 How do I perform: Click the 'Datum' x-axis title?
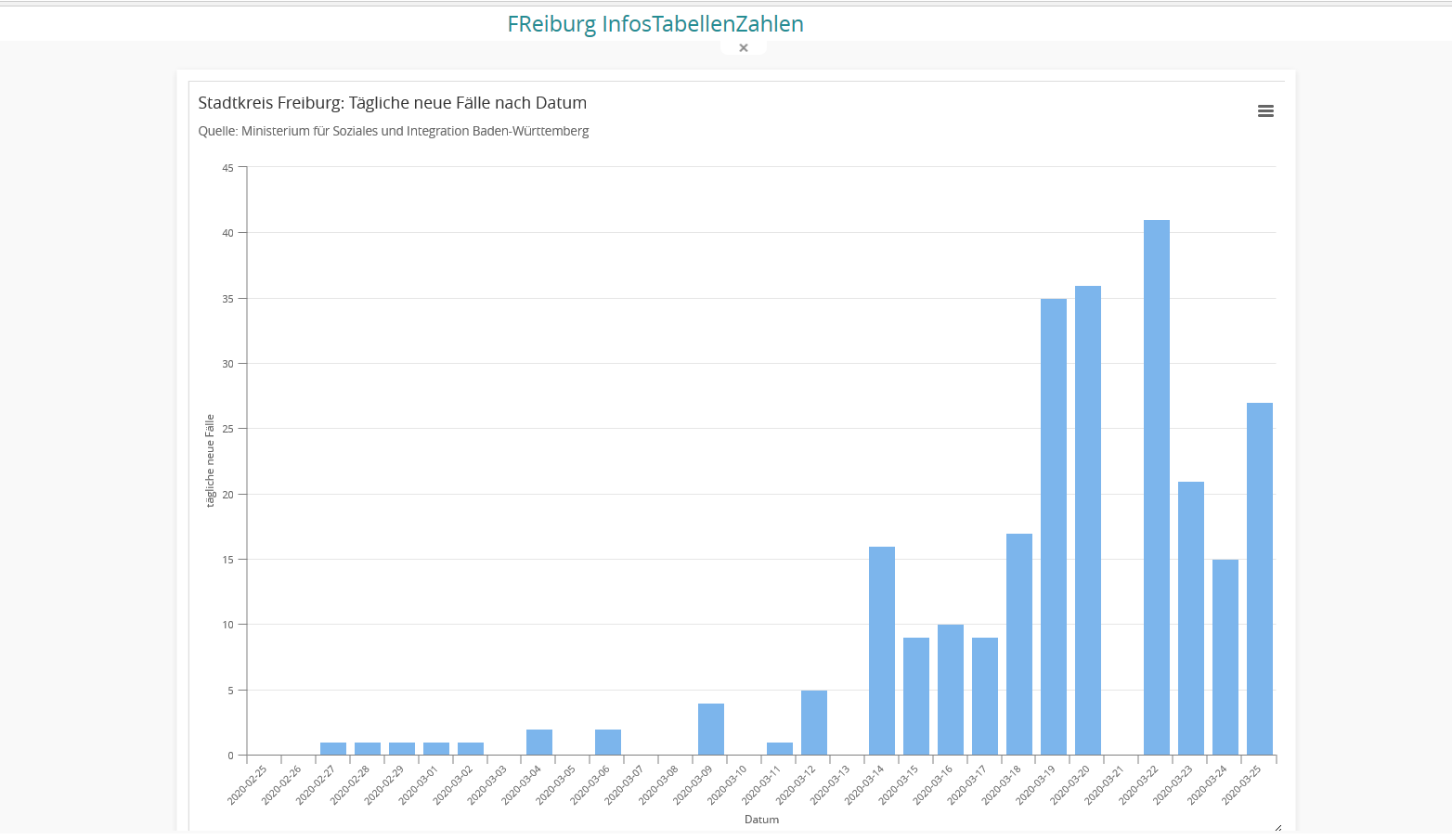click(761, 820)
